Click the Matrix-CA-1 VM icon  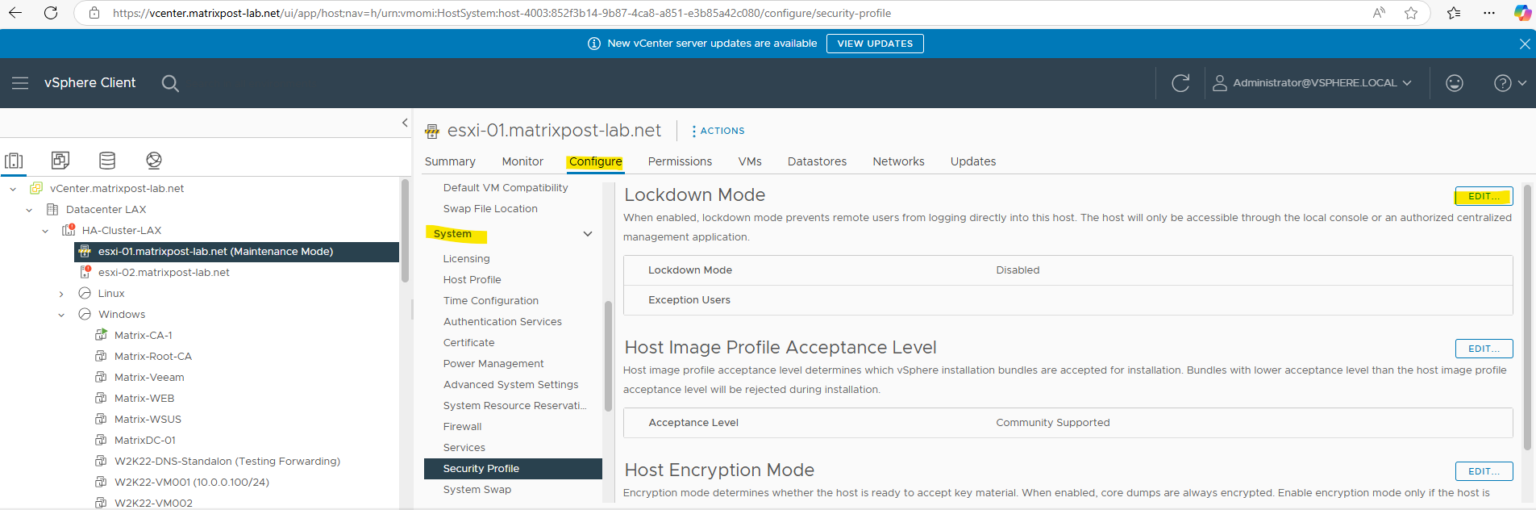[x=101, y=335]
